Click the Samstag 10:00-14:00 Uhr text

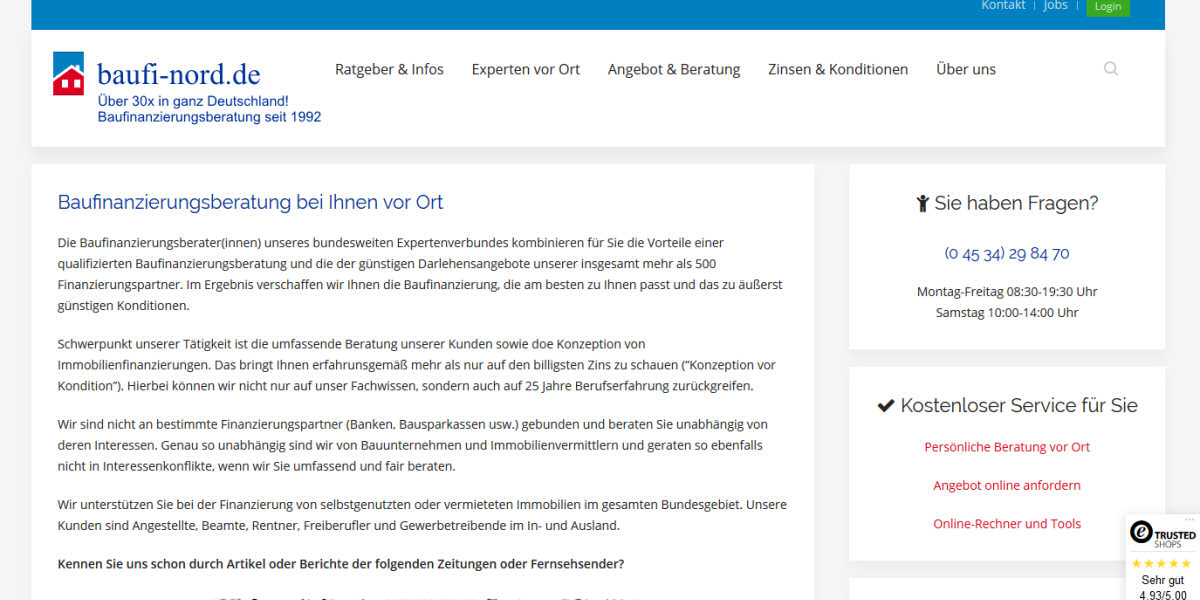(x=1007, y=312)
